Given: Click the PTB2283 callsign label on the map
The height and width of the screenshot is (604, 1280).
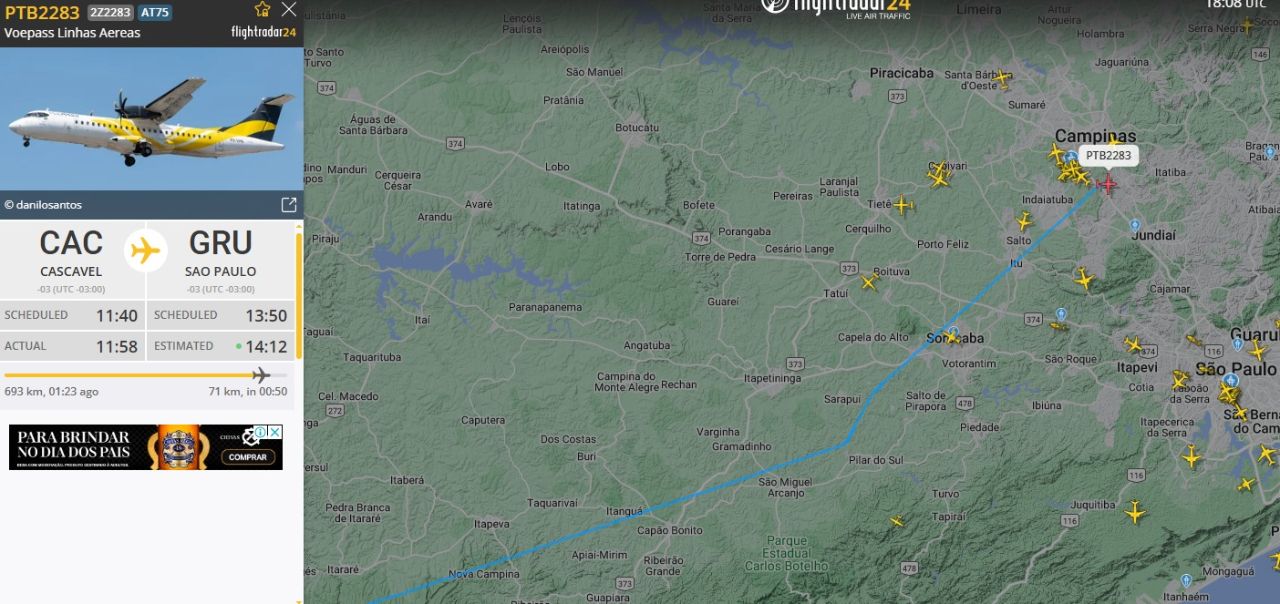Looking at the screenshot, I should pyautogui.click(x=1108, y=155).
